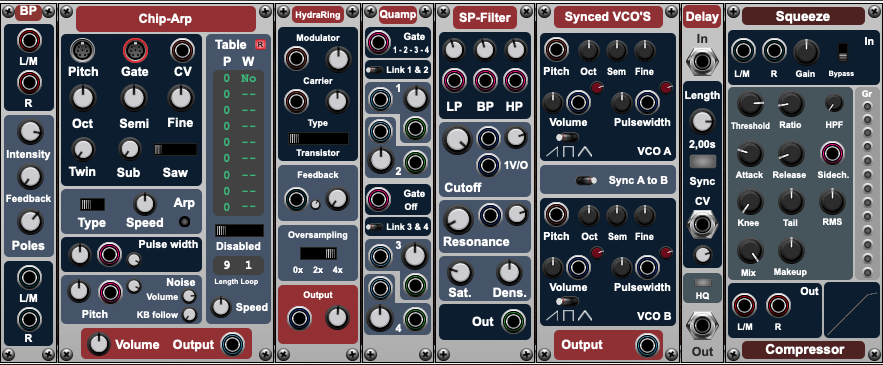
Task: Click the Noise Pitch input jack on Chip-Arp
Action: coord(110,292)
